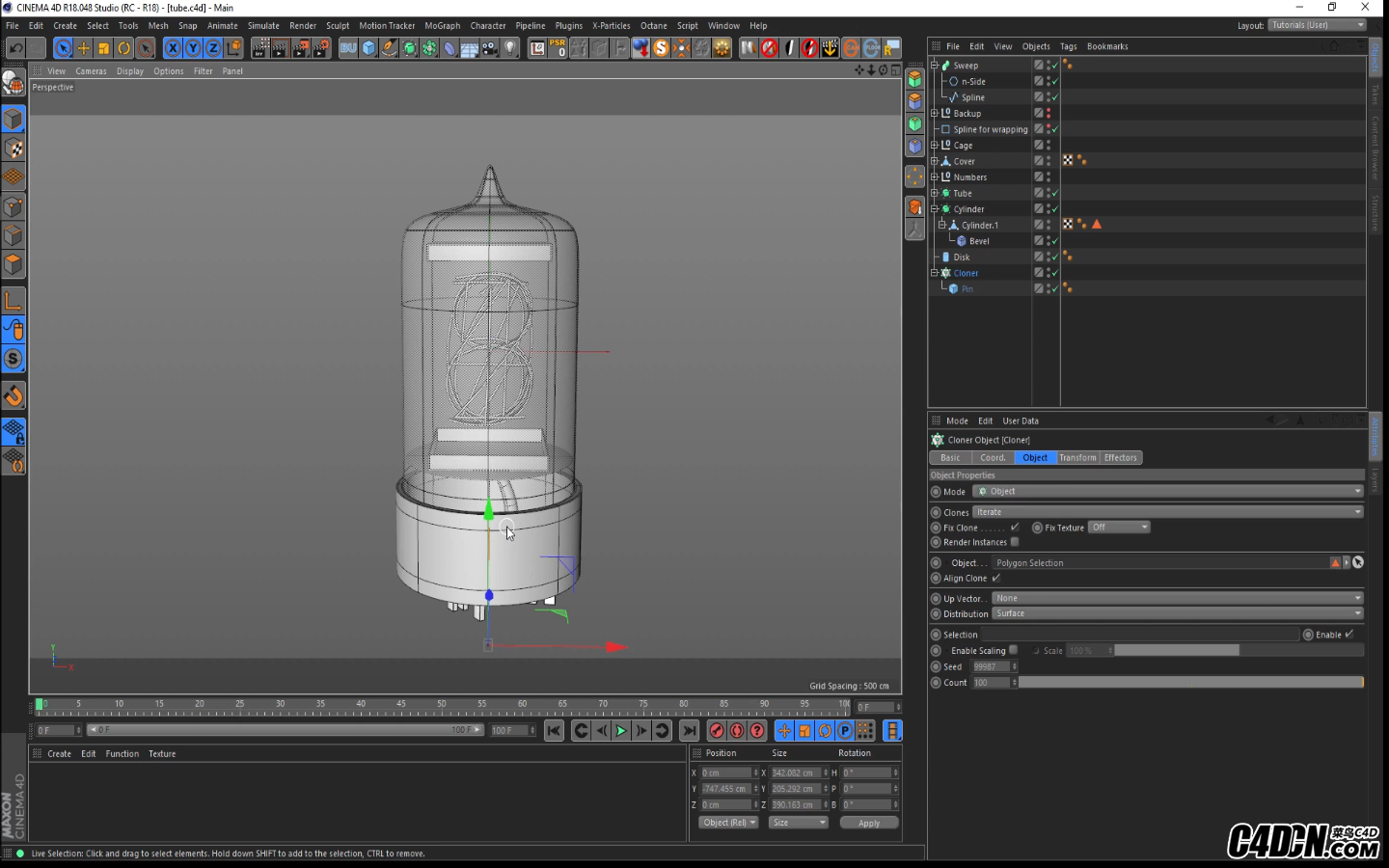Image resolution: width=1389 pixels, height=868 pixels.
Task: Select the Scale tool icon
Action: click(104, 48)
